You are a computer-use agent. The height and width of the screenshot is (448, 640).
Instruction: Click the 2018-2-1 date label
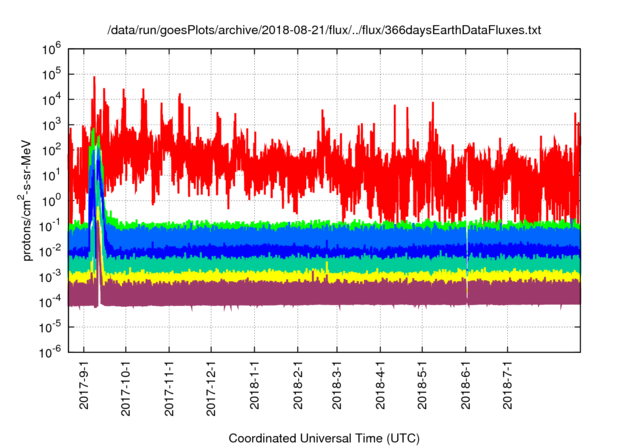point(298,385)
